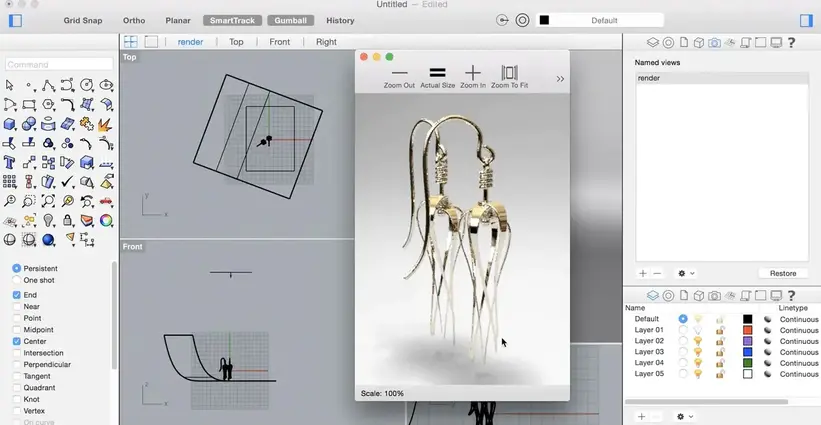
Task: Click the red car icon
Action: pos(106,200)
